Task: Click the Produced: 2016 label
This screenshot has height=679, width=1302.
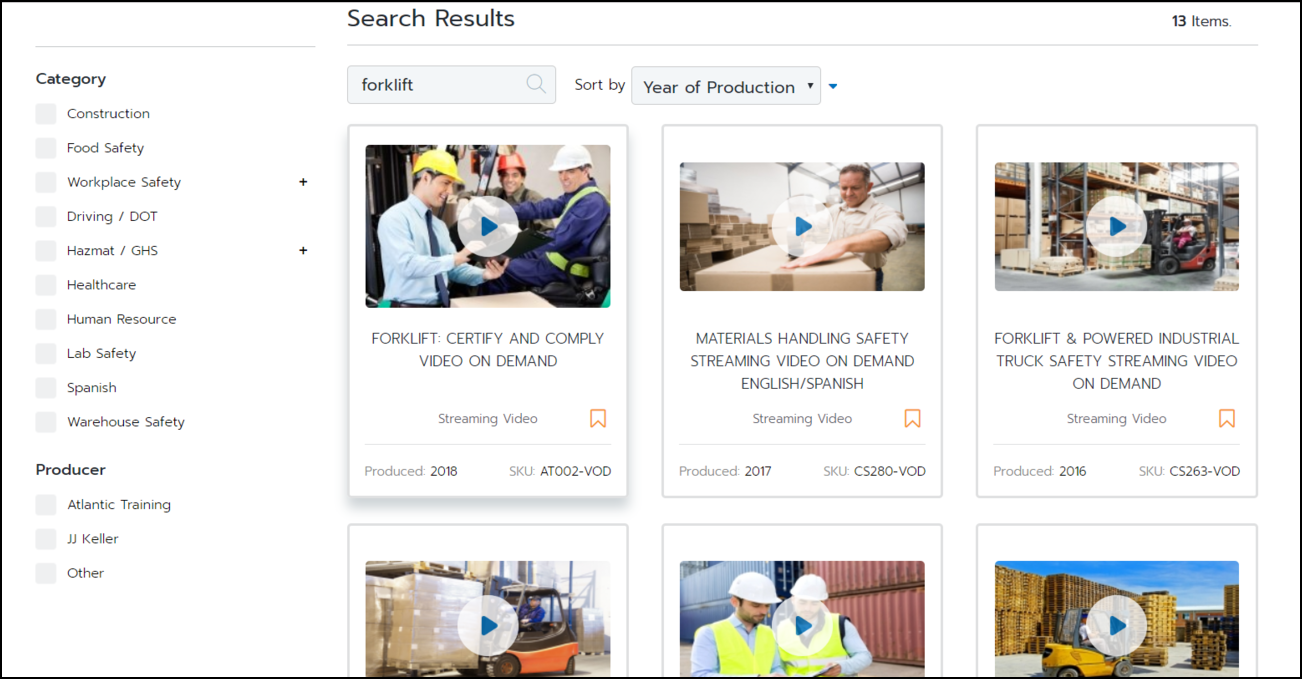Action: pyautogui.click(x=1040, y=471)
